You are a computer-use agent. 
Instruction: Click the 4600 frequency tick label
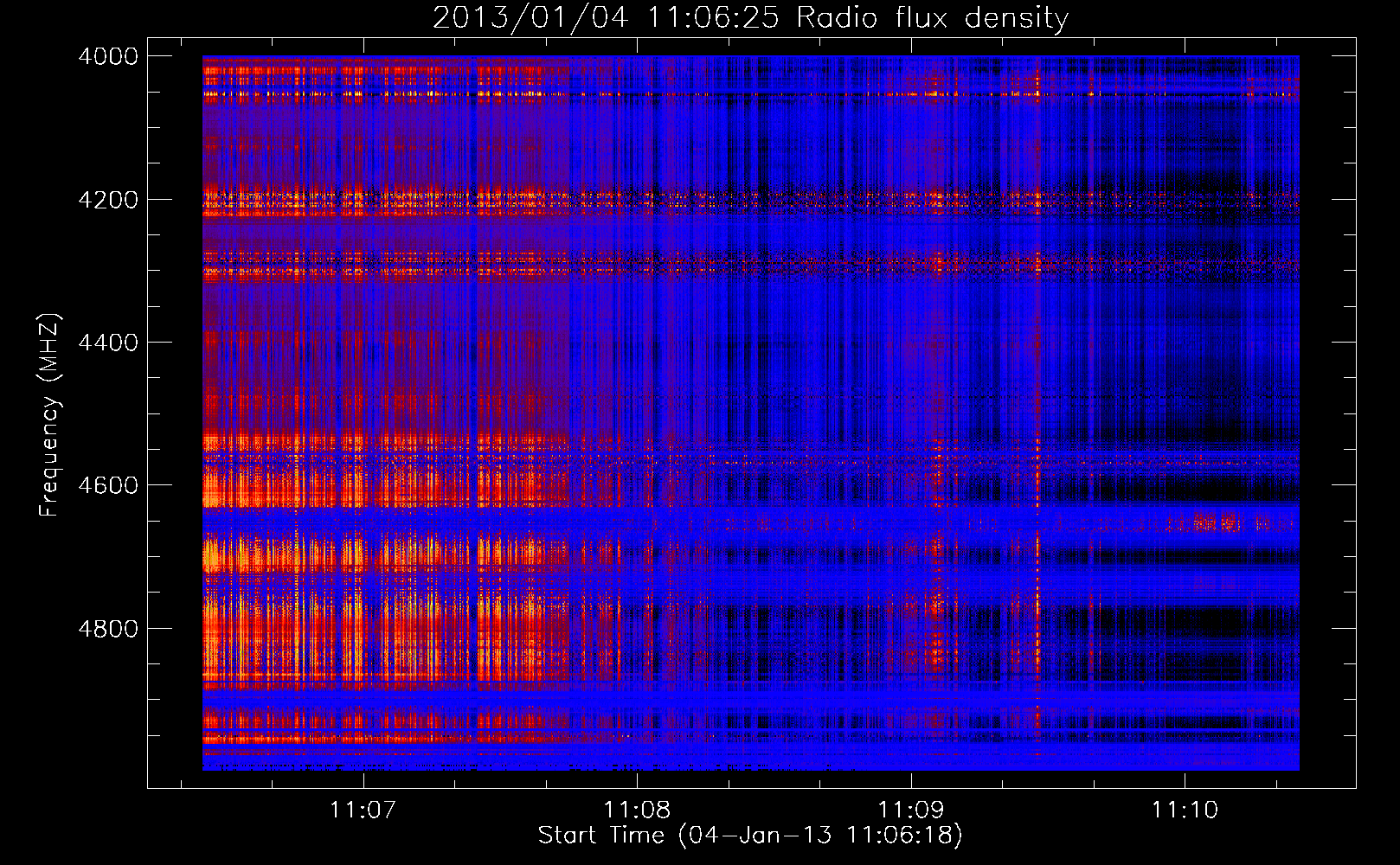[x=108, y=485]
